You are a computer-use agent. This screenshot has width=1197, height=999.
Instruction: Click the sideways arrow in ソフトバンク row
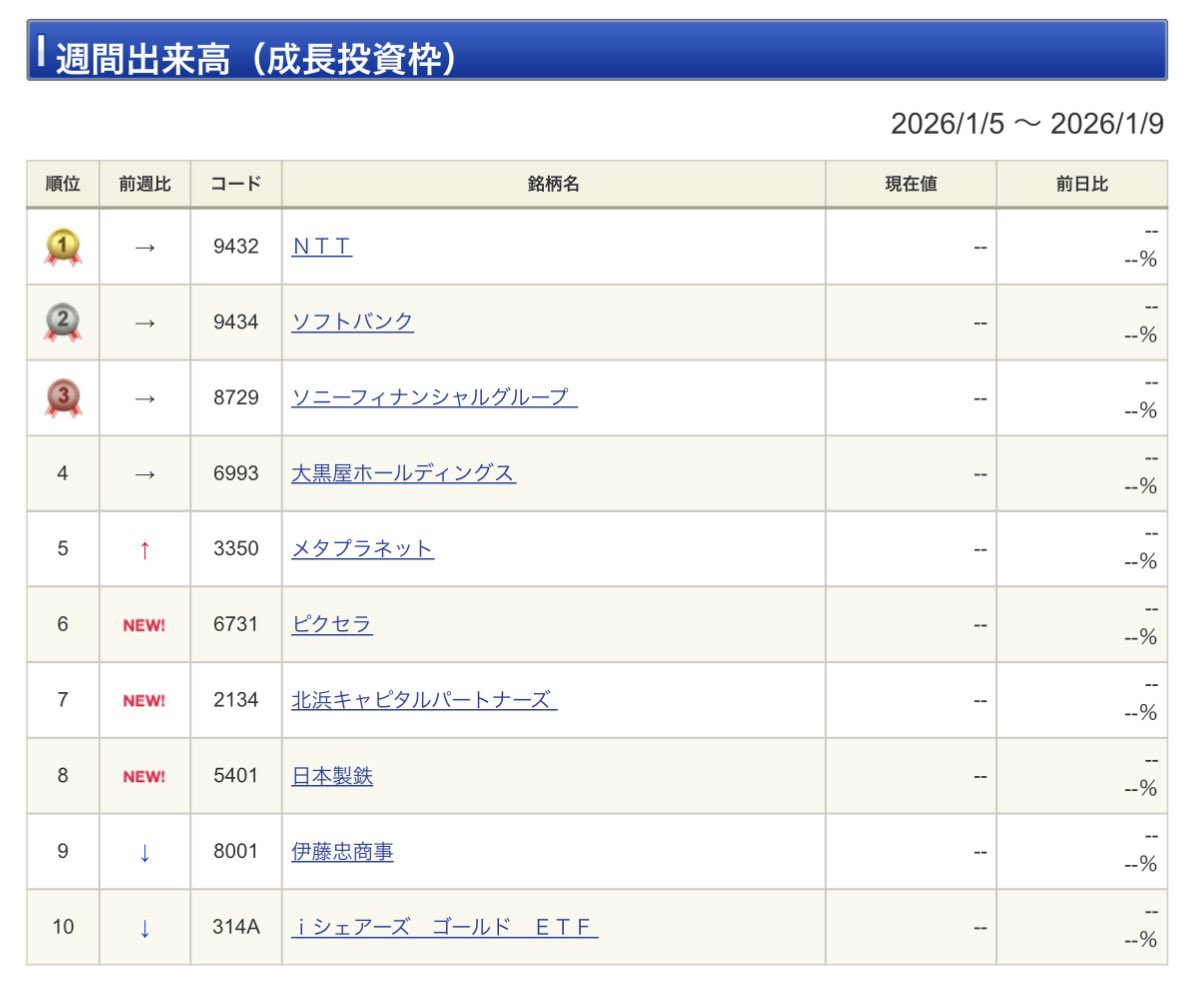click(144, 323)
